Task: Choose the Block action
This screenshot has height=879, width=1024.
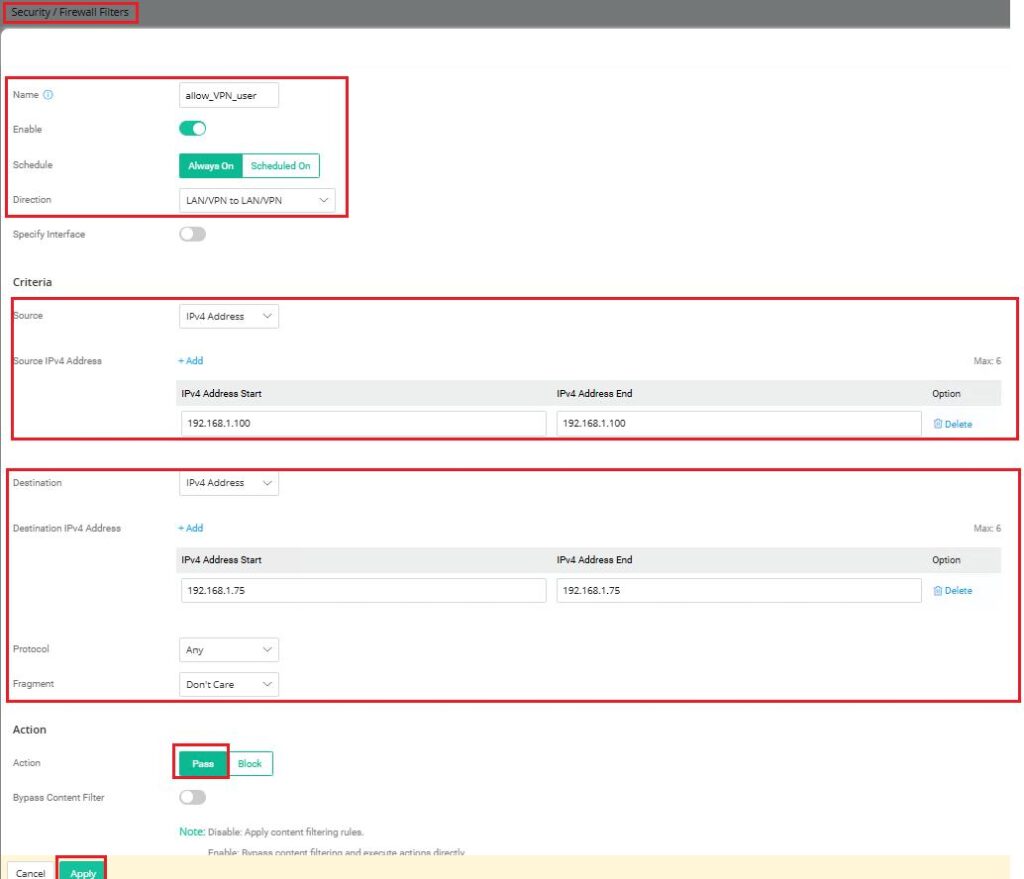Action: pyautogui.click(x=250, y=764)
